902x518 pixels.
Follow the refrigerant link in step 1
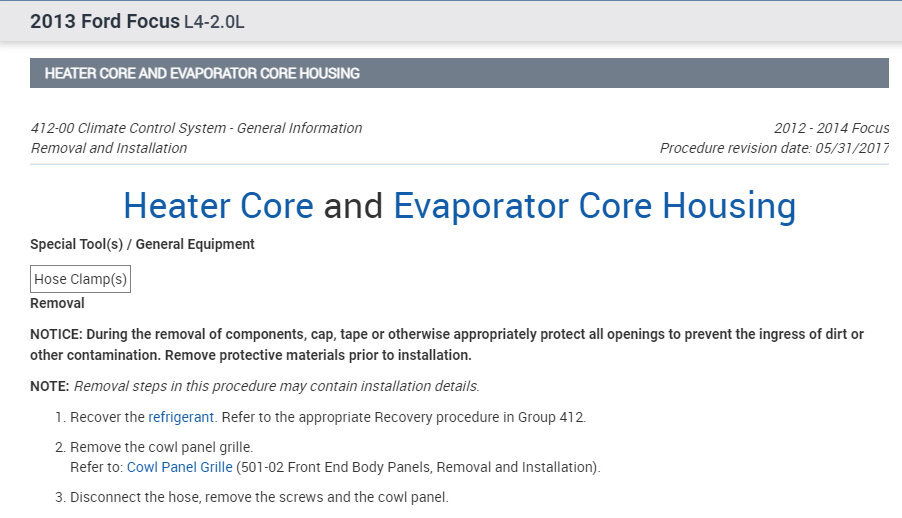click(181, 417)
